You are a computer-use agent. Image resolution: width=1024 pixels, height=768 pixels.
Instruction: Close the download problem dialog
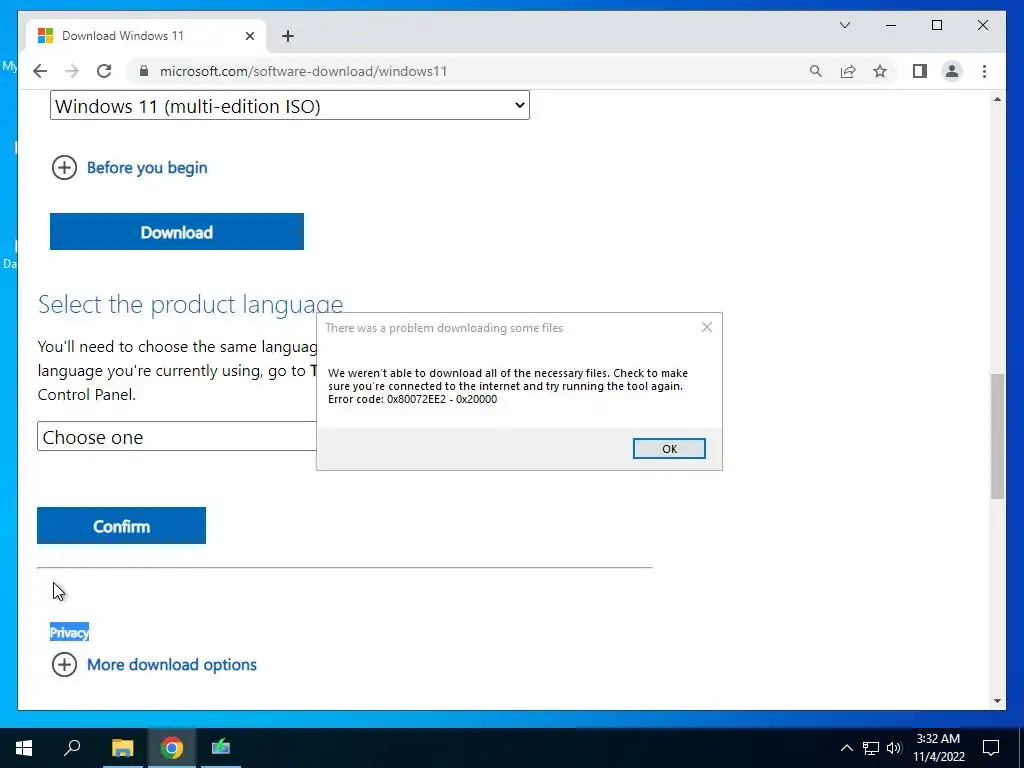click(707, 327)
